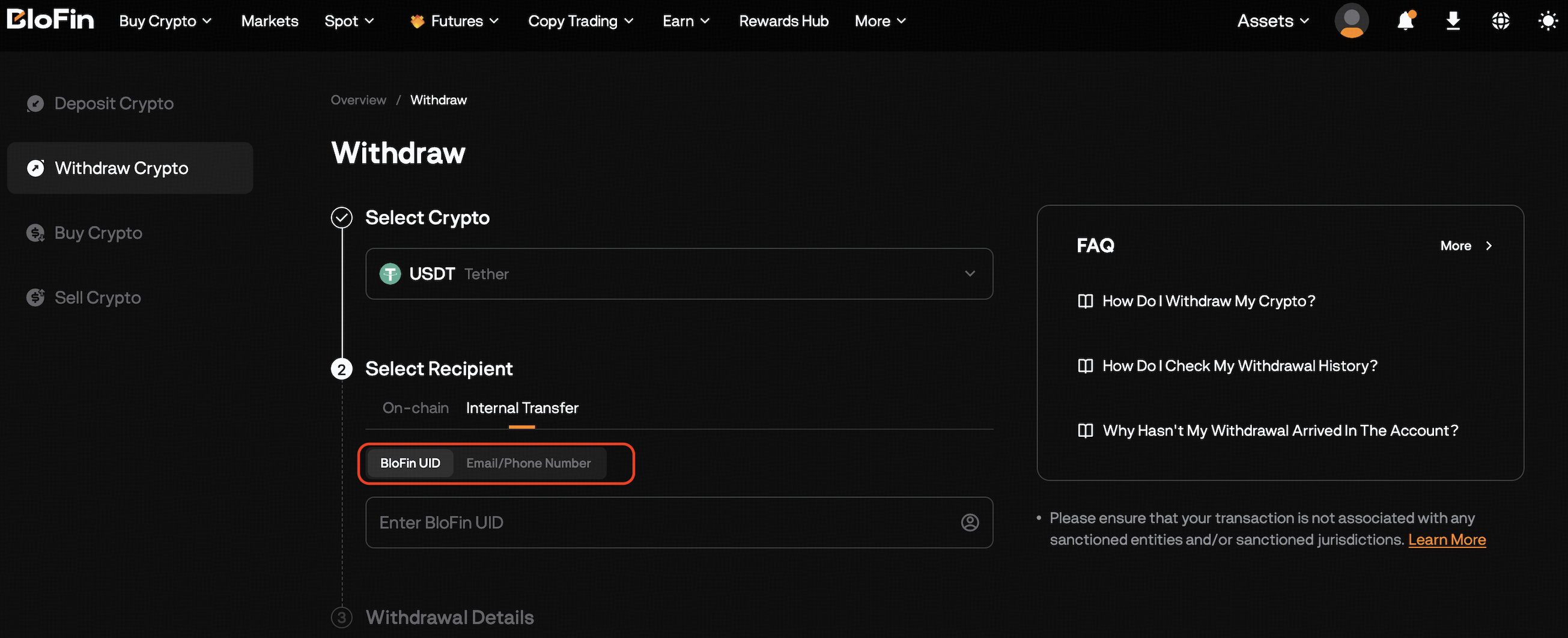The width and height of the screenshot is (1568, 638).
Task: Click the Withdraw Crypto sidebar icon
Action: 35,168
